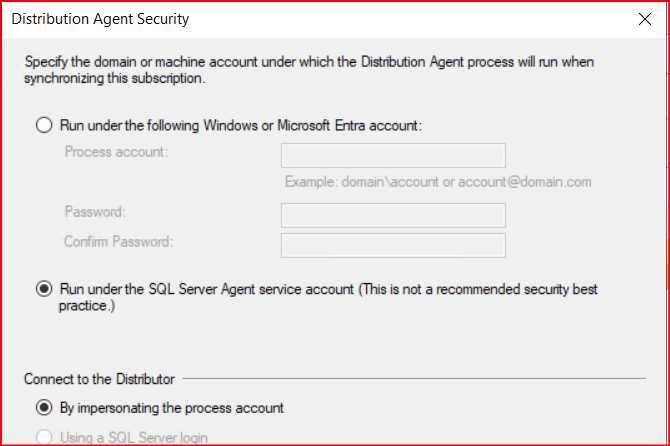Image resolution: width=670 pixels, height=446 pixels.
Task: Click the Process account text box
Action: 393,155
